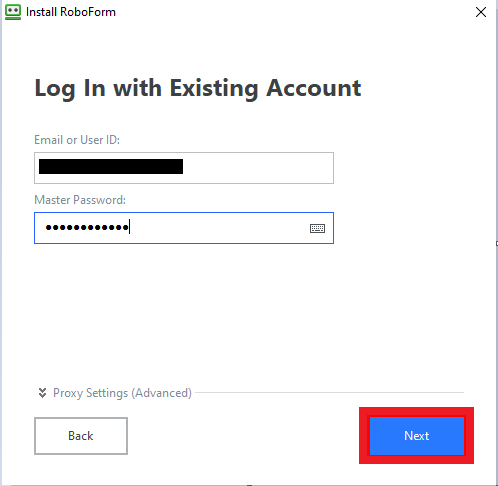Click the "Log In with Existing Account" heading
498x486 pixels.
[198, 89]
